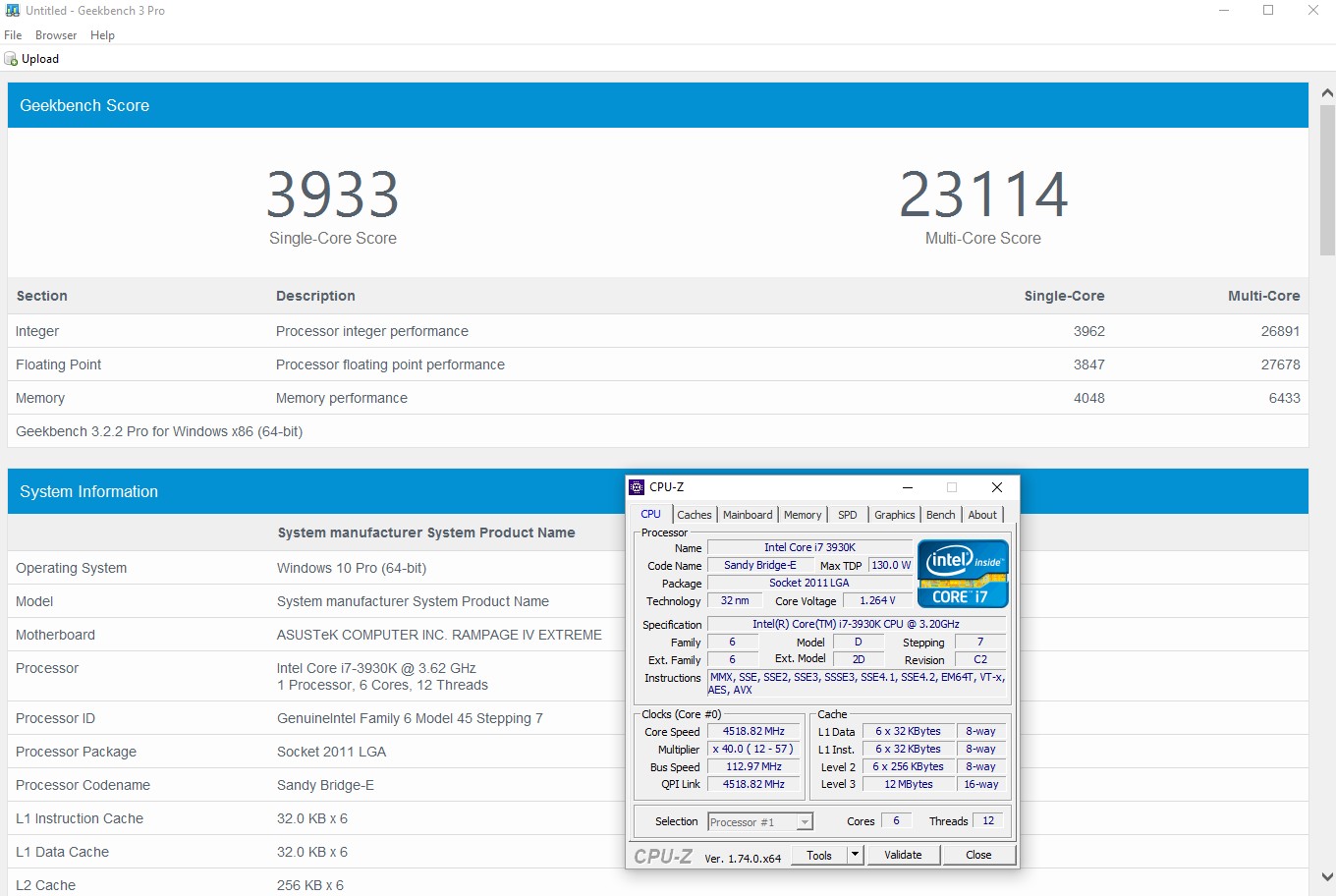Open the File menu
1336x896 pixels.
pos(13,35)
